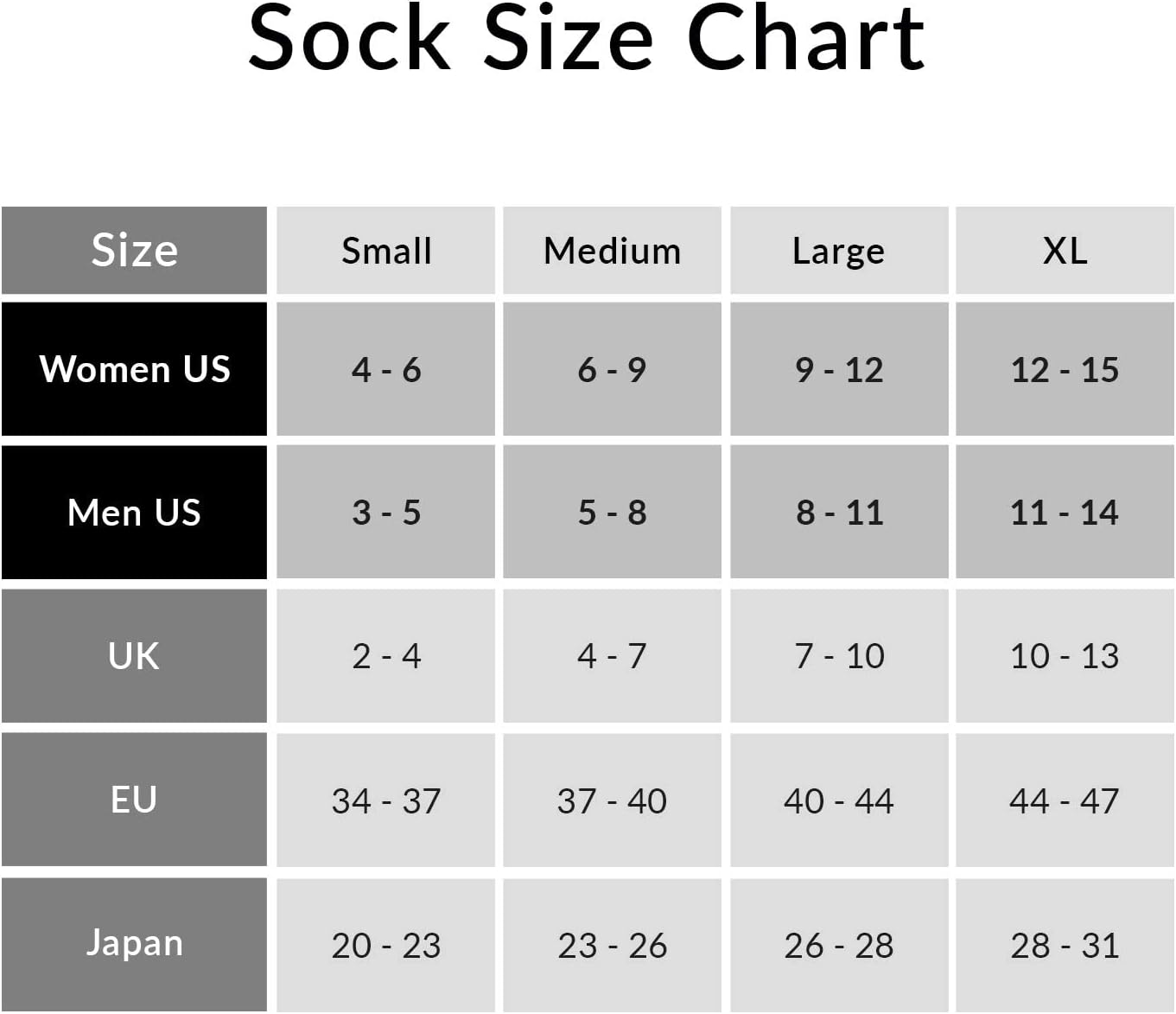Click UK Small cell 2 - 4
1176x1014 pixels.
[x=385, y=656]
